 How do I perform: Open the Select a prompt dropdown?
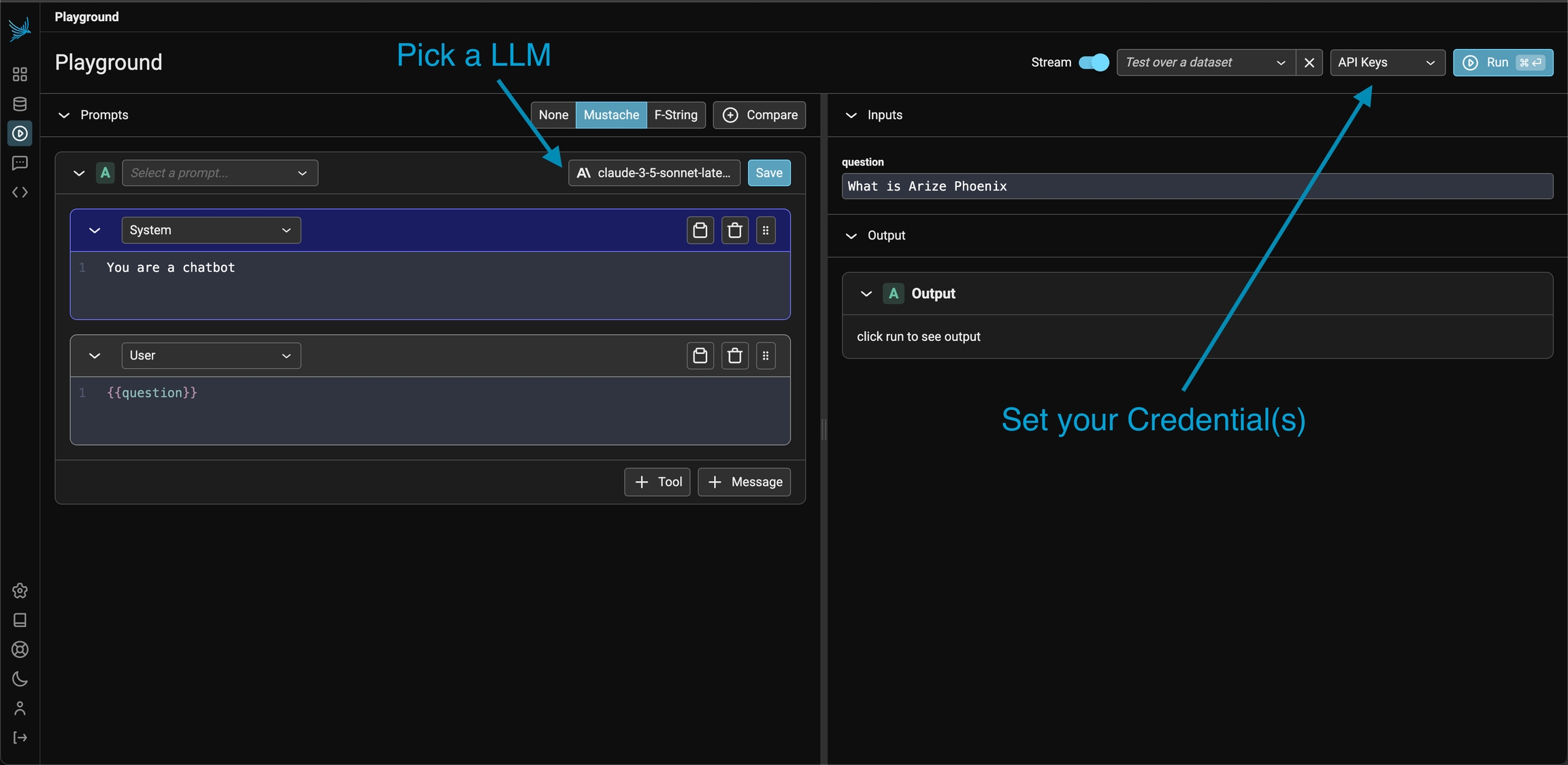[x=219, y=173]
